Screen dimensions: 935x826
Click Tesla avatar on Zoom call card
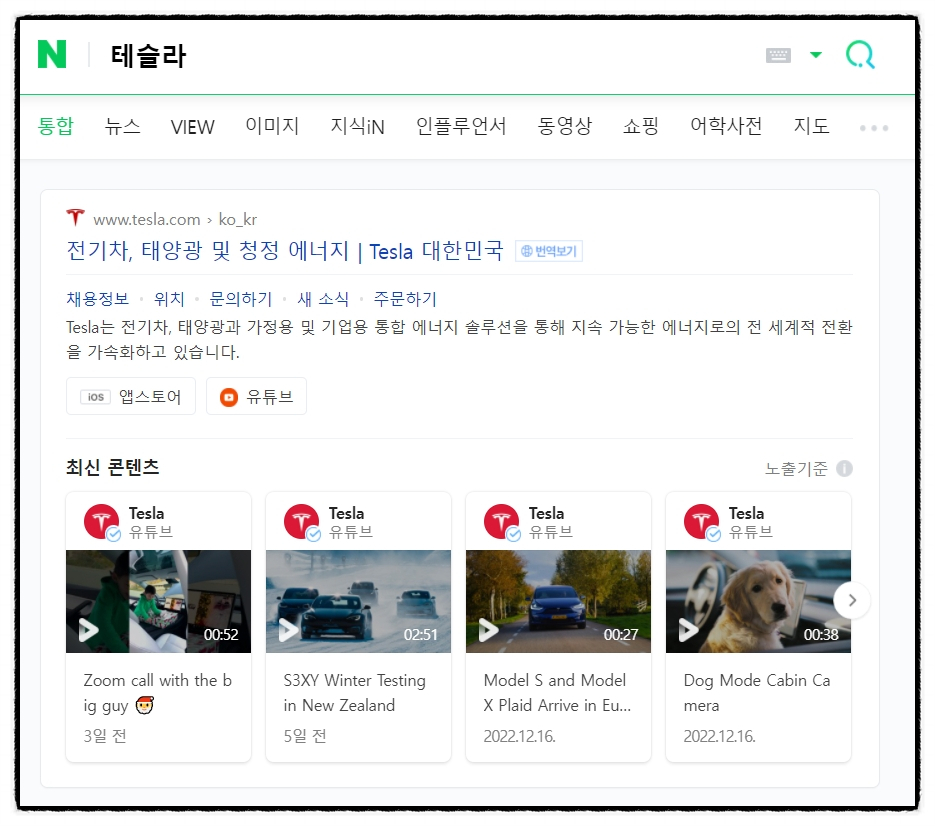[x=102, y=522]
